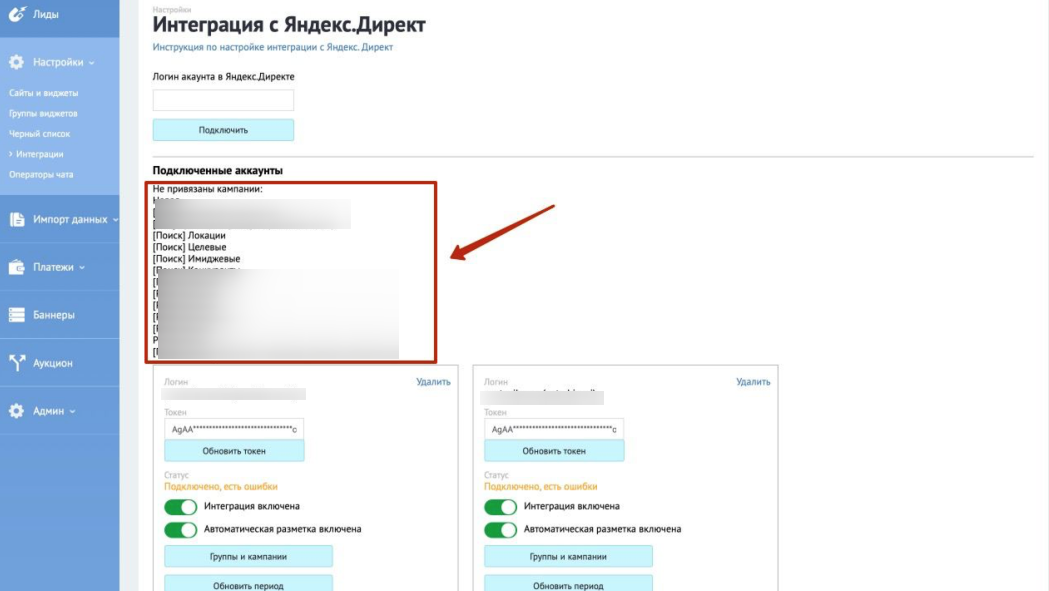The image size is (1049, 591).
Task: Click the Платежи wallet icon
Action: [17, 267]
